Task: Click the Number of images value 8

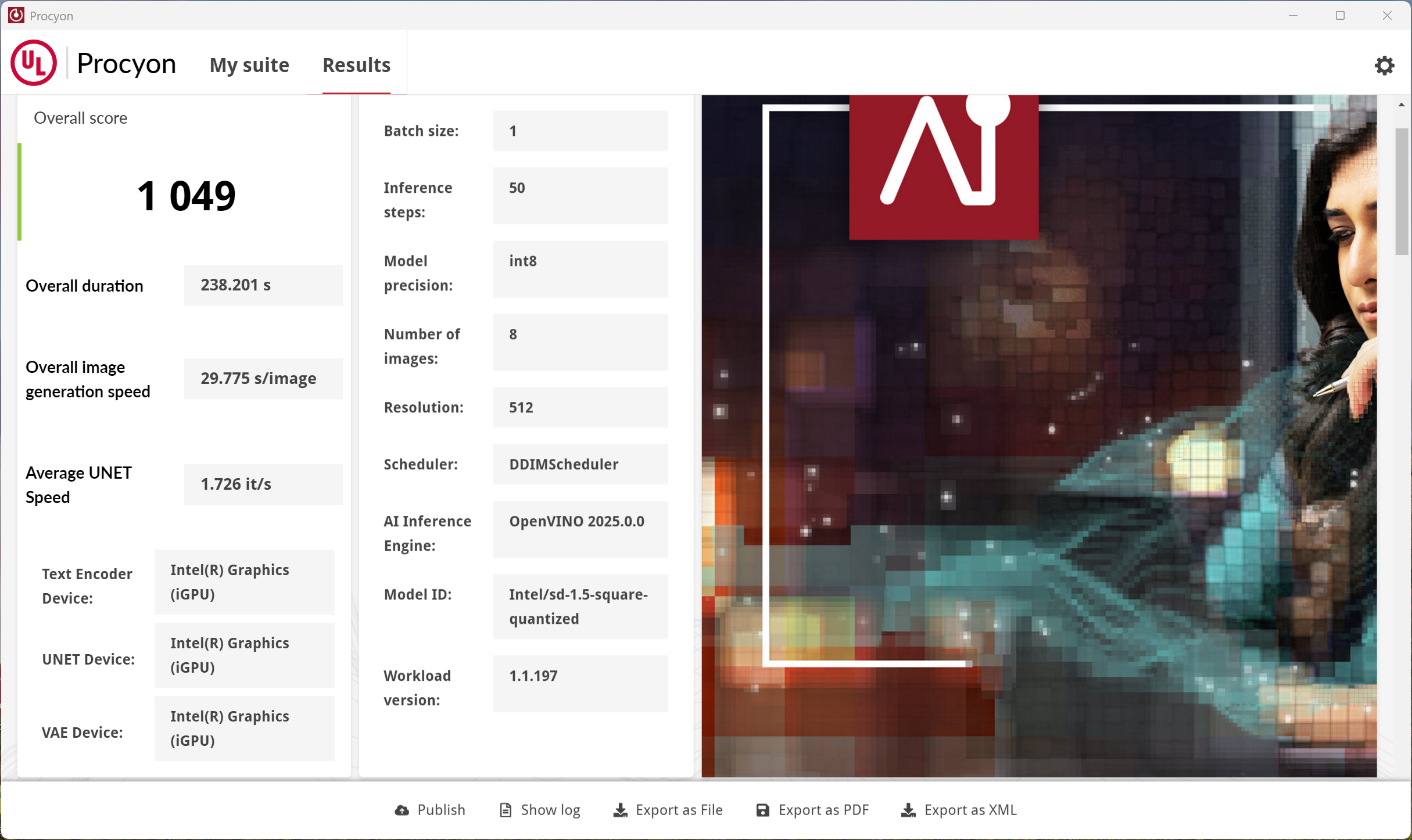Action: [580, 342]
